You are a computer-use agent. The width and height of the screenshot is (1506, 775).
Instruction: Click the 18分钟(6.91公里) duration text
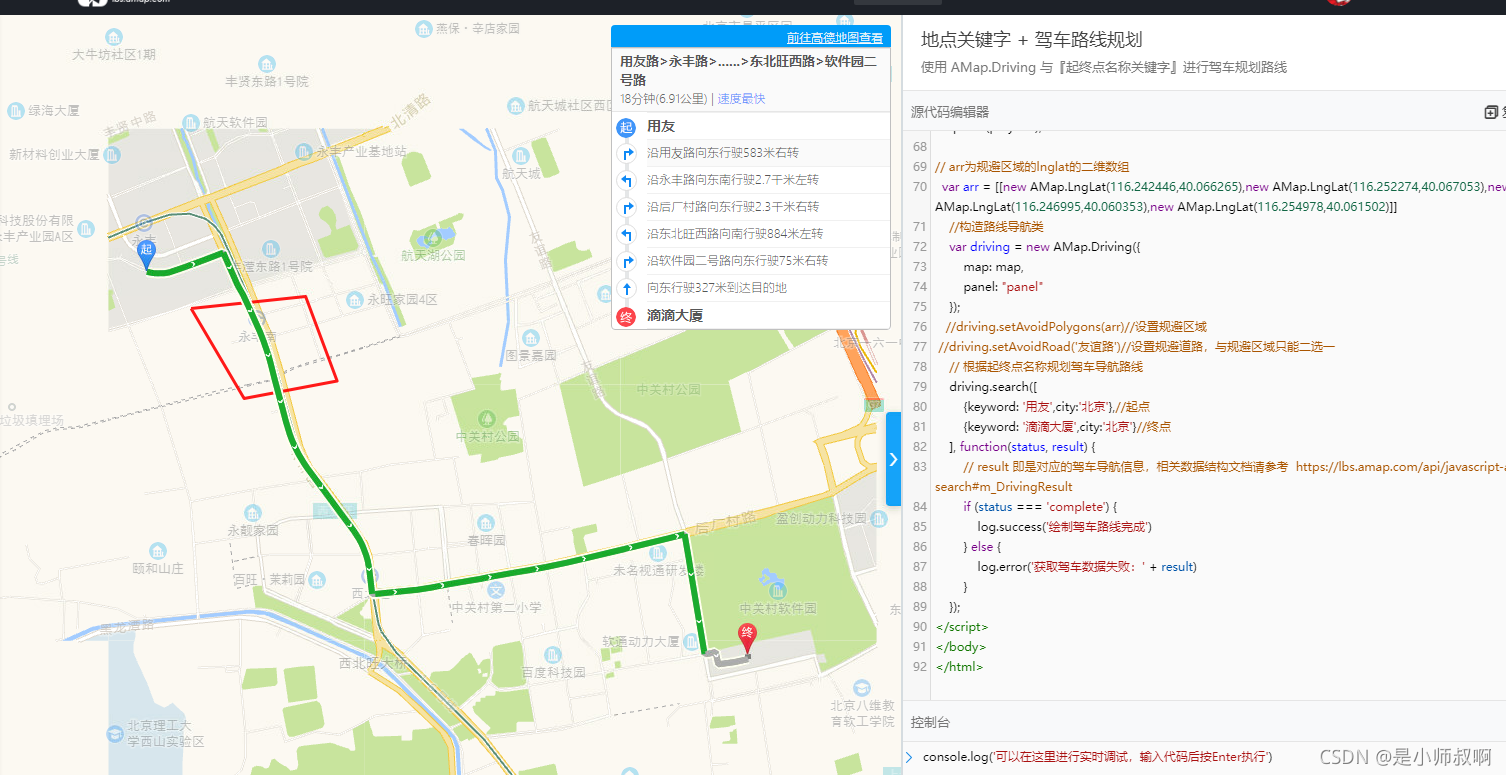(x=664, y=98)
